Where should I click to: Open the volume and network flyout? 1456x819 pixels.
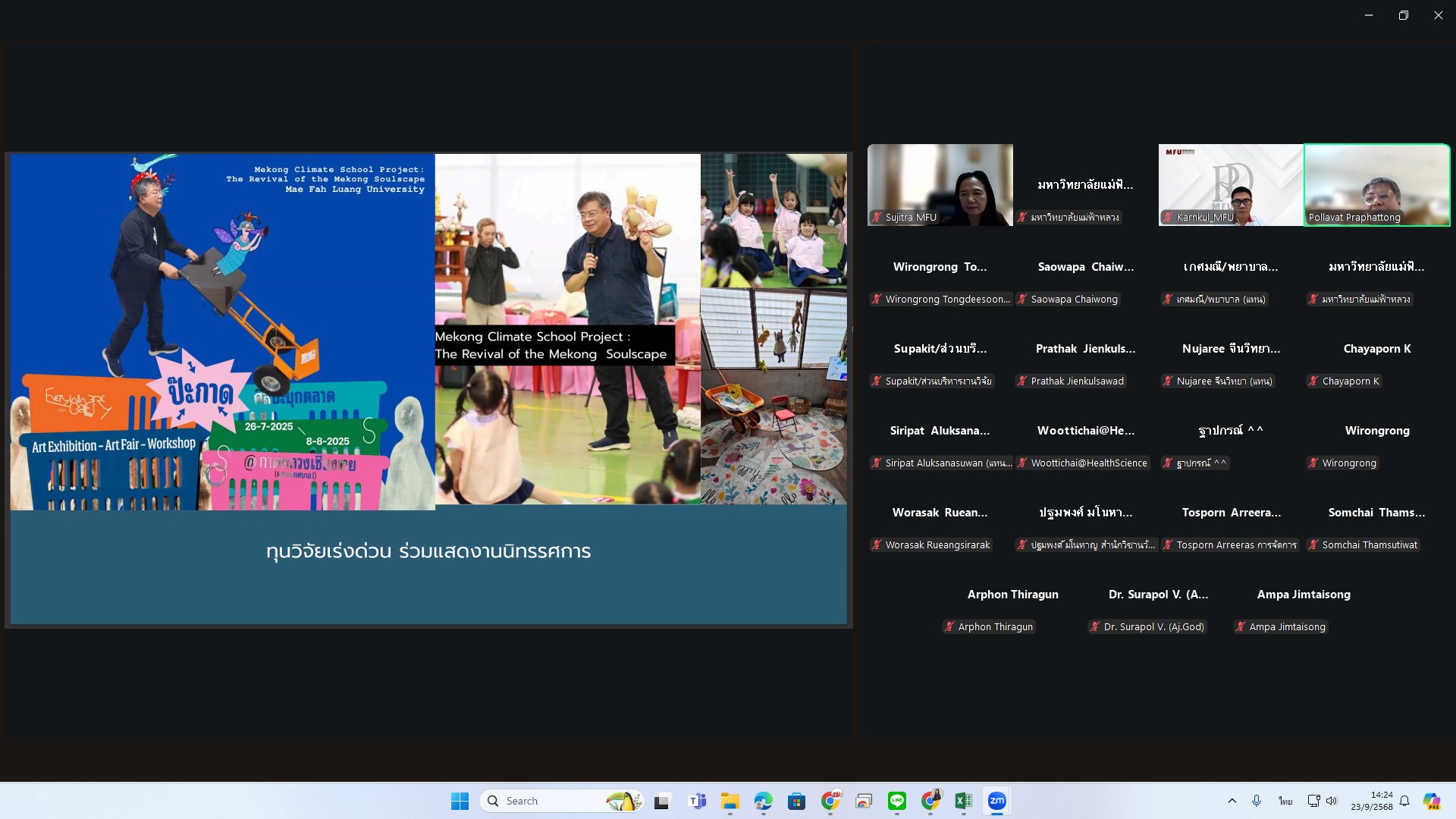click(1323, 801)
